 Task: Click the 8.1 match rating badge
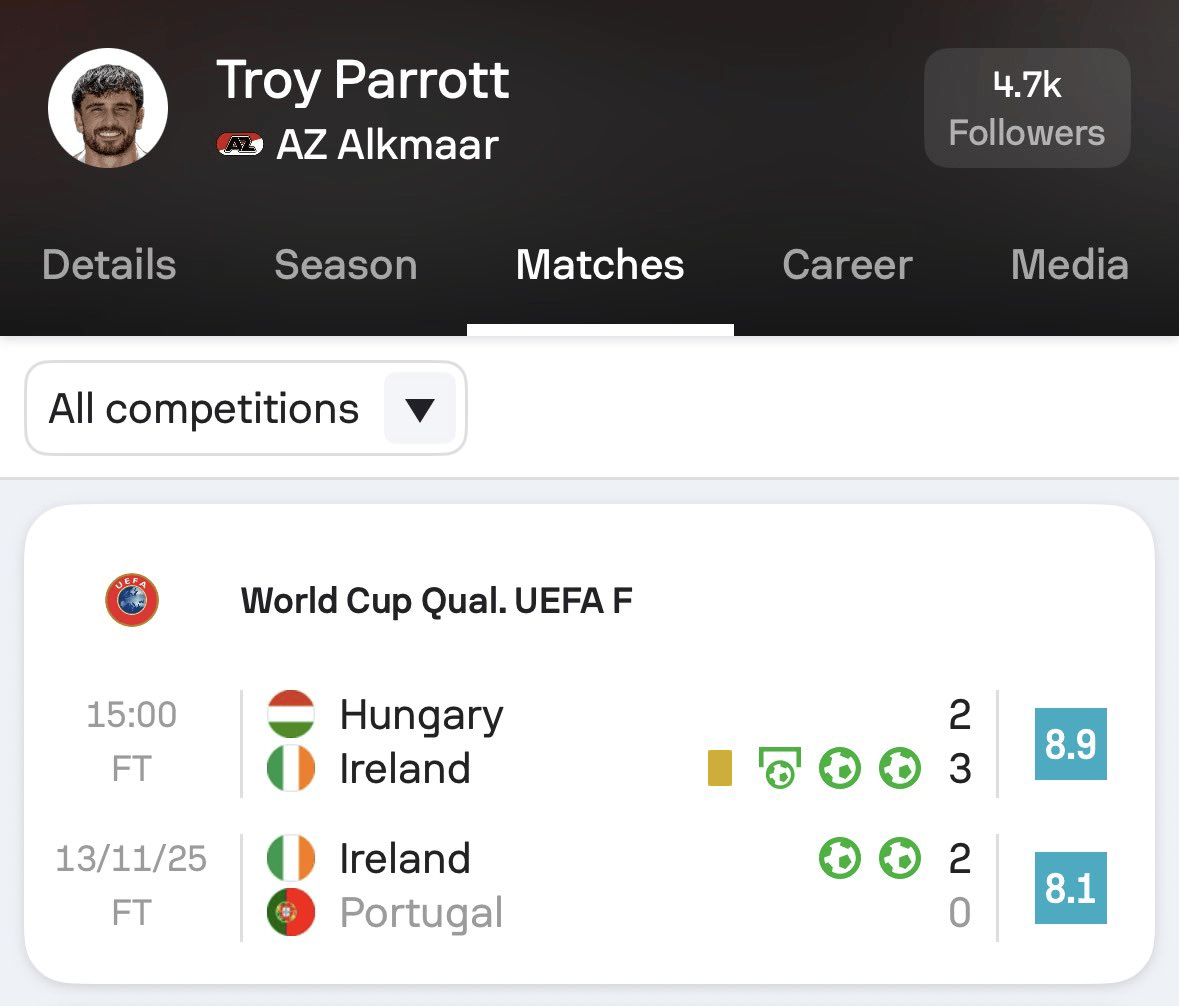click(1070, 888)
